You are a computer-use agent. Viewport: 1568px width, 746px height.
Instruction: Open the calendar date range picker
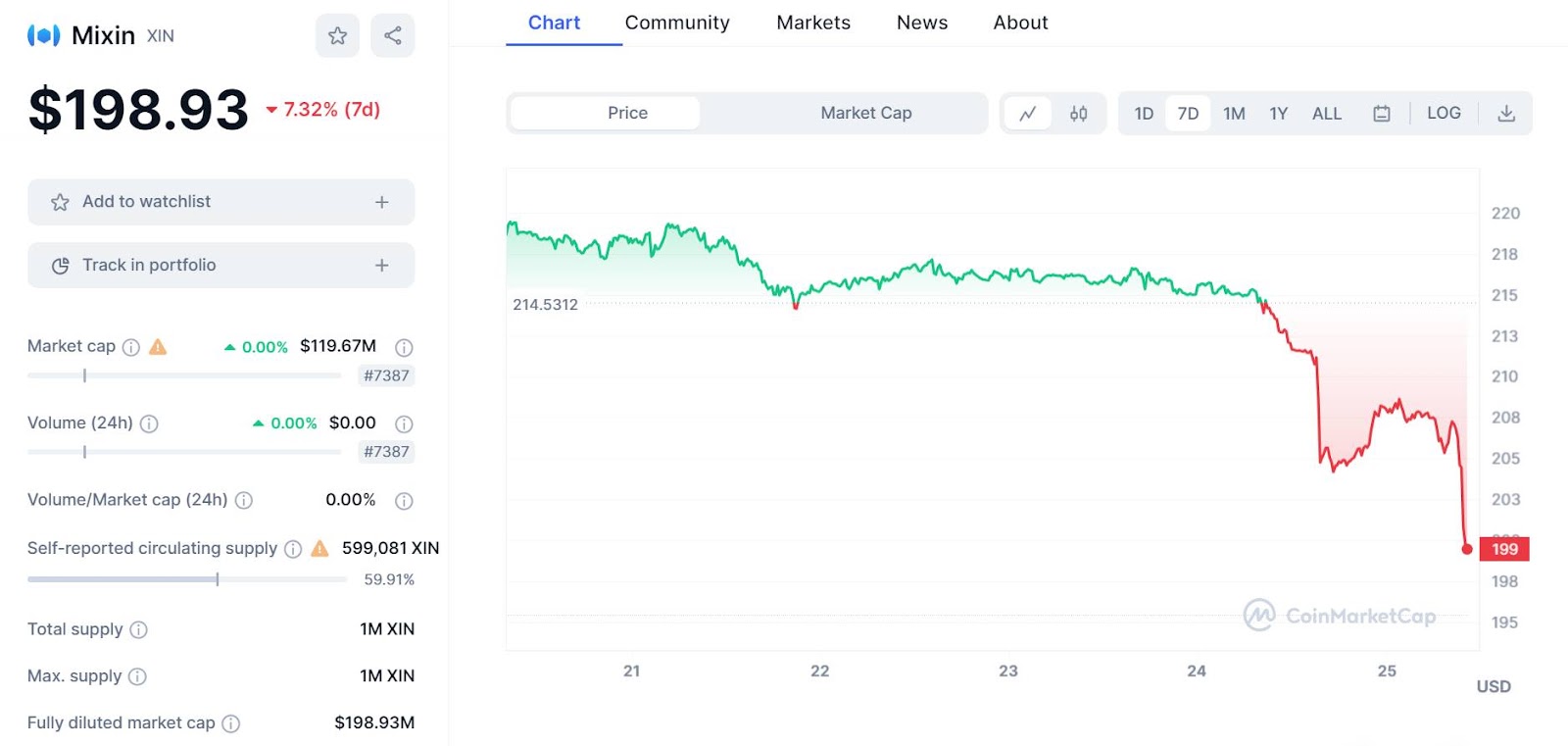1382,114
